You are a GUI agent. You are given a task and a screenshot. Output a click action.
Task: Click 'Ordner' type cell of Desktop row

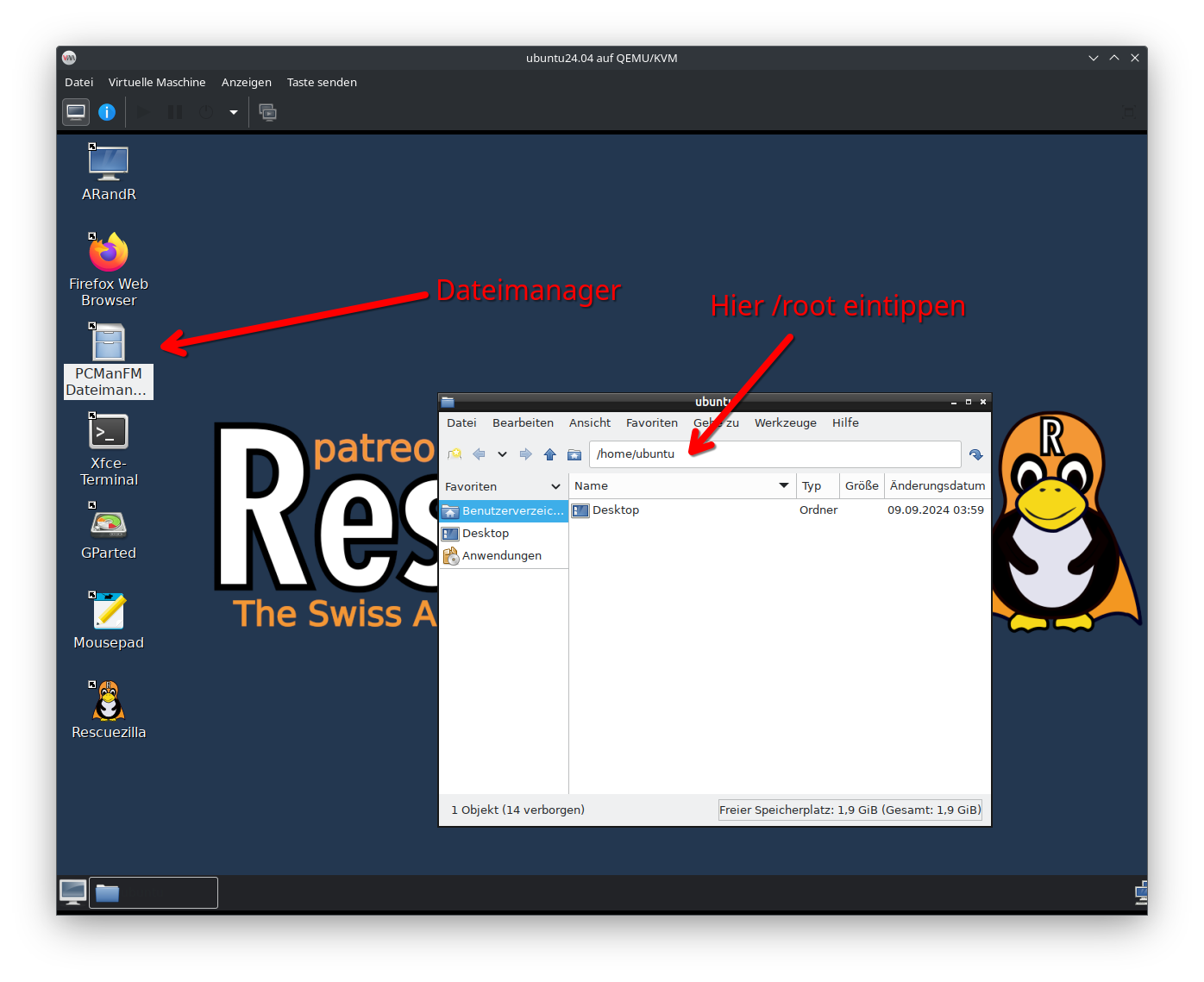tap(818, 510)
